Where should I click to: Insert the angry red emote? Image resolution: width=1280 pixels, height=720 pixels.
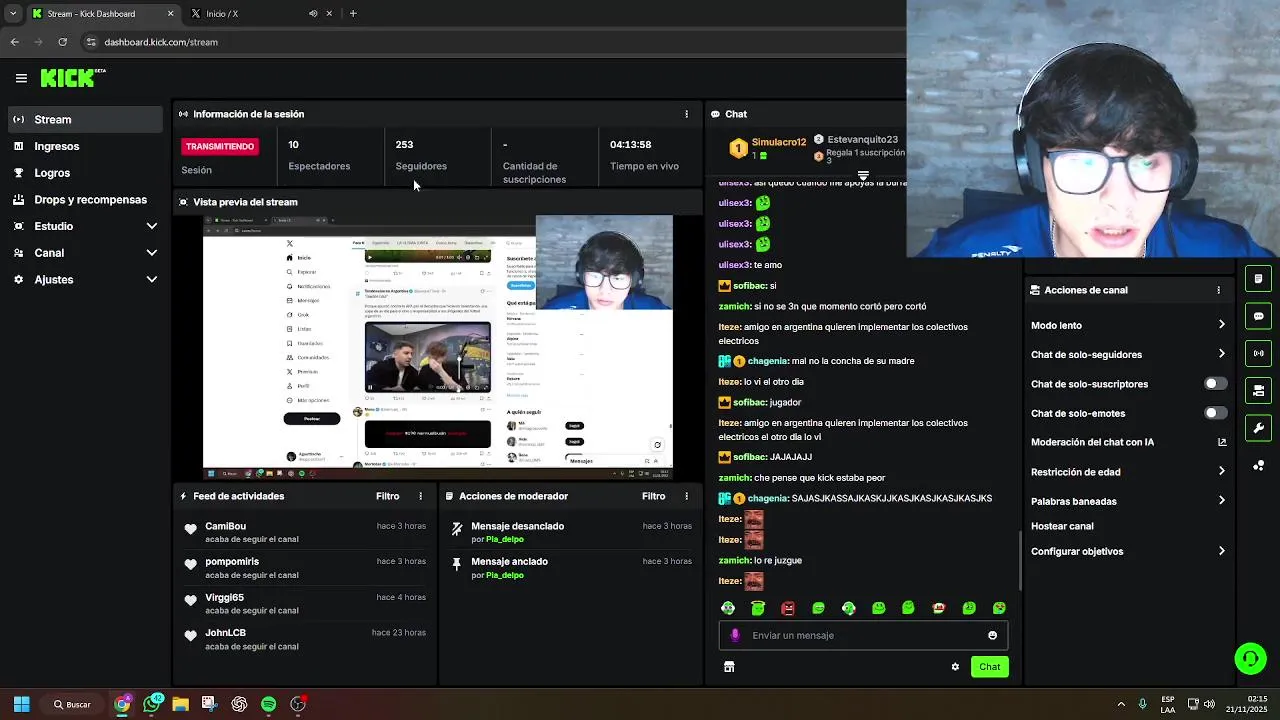coord(788,608)
